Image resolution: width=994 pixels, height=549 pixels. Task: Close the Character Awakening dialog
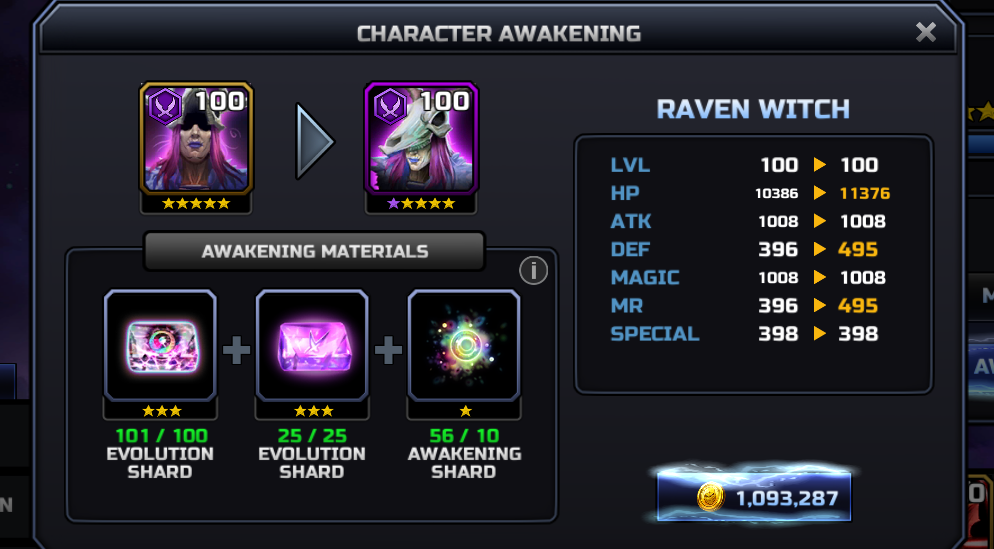[x=926, y=32]
